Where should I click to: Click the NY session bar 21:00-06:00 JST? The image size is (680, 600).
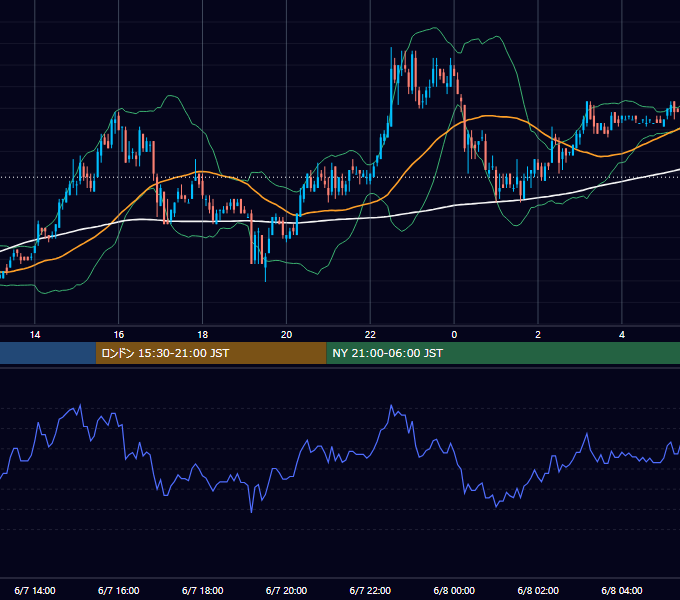(x=503, y=353)
